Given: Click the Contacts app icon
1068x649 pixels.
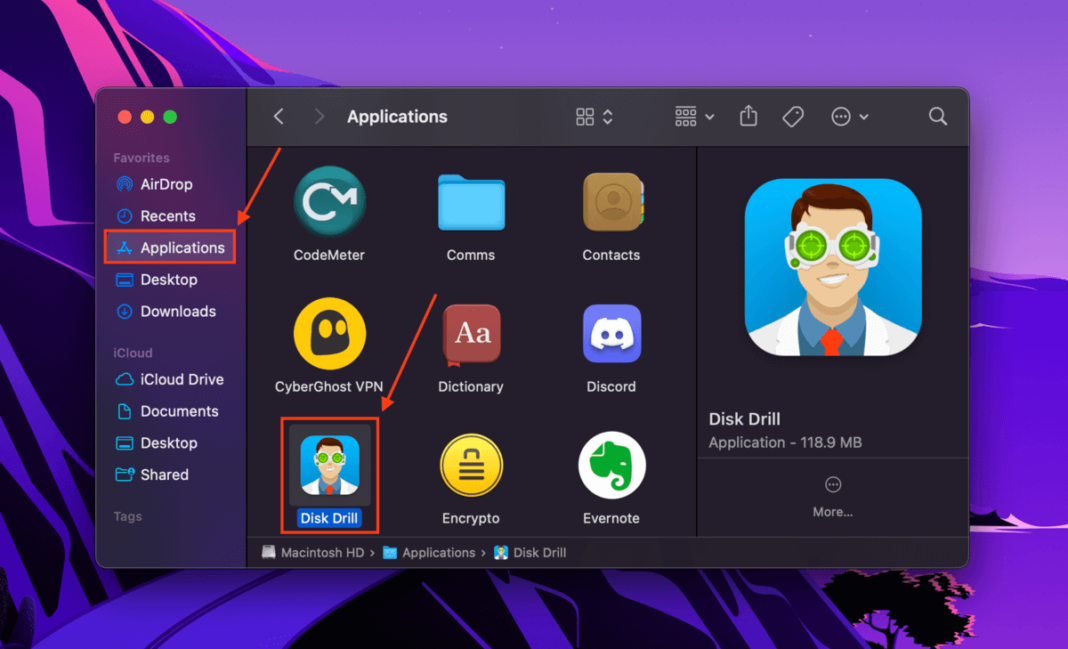Looking at the screenshot, I should (x=611, y=202).
